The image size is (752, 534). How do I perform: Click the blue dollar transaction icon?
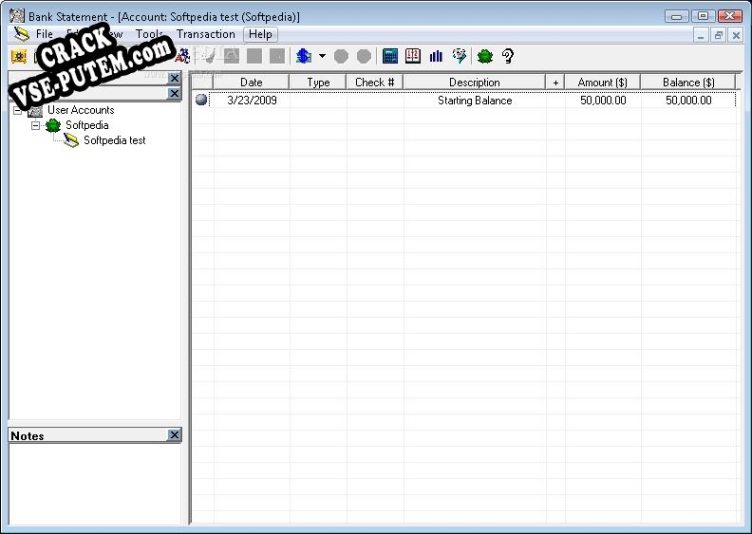click(x=304, y=56)
